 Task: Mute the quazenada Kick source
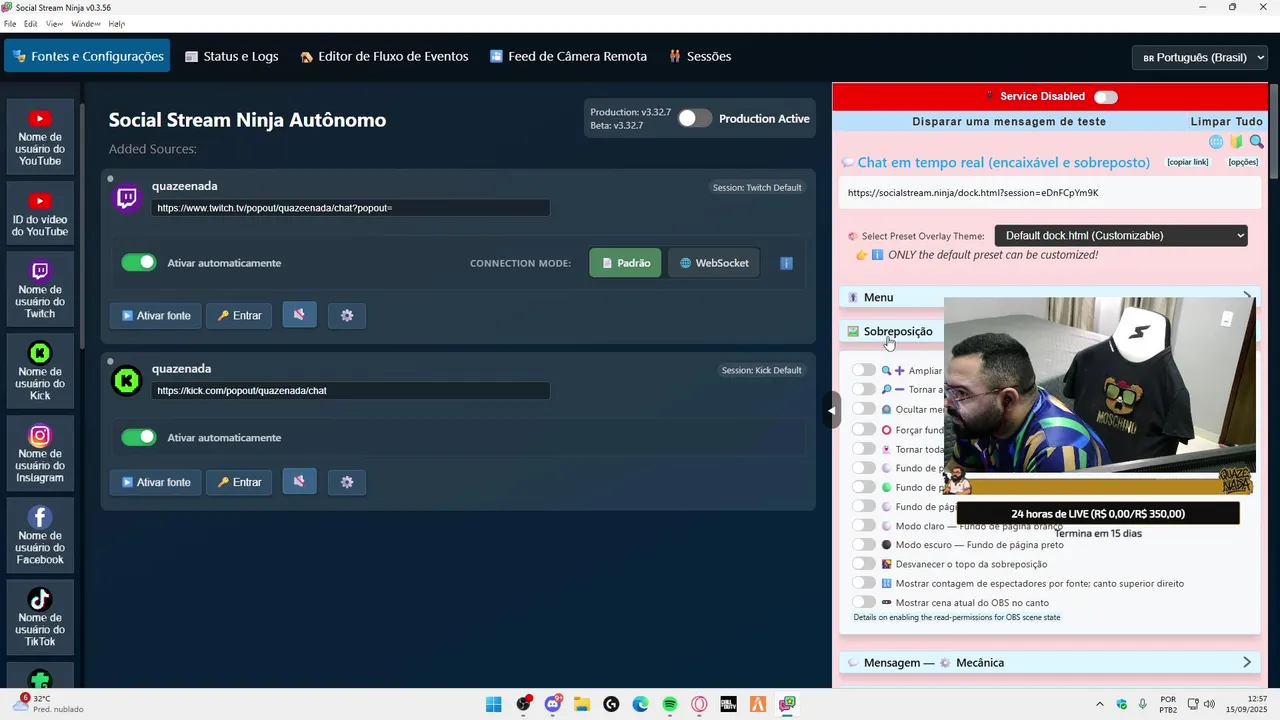299,482
